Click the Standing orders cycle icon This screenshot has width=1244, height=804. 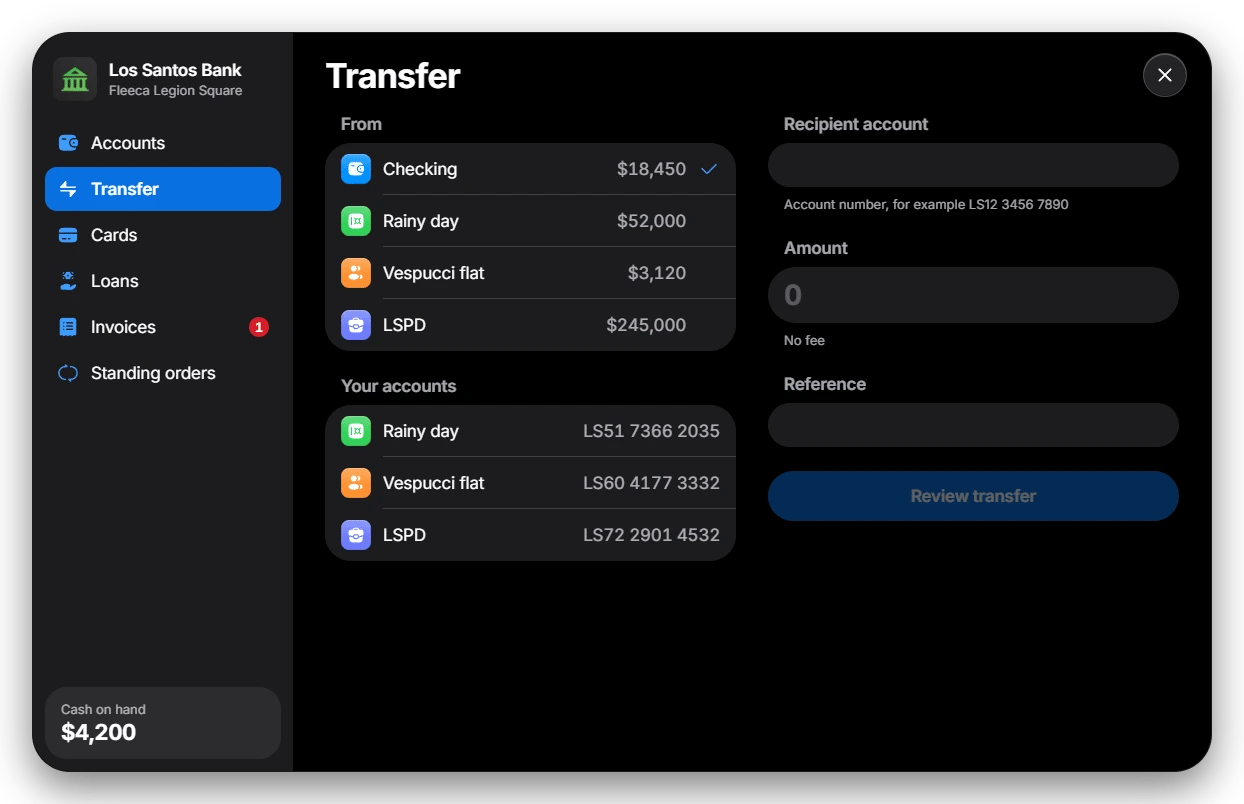68,373
